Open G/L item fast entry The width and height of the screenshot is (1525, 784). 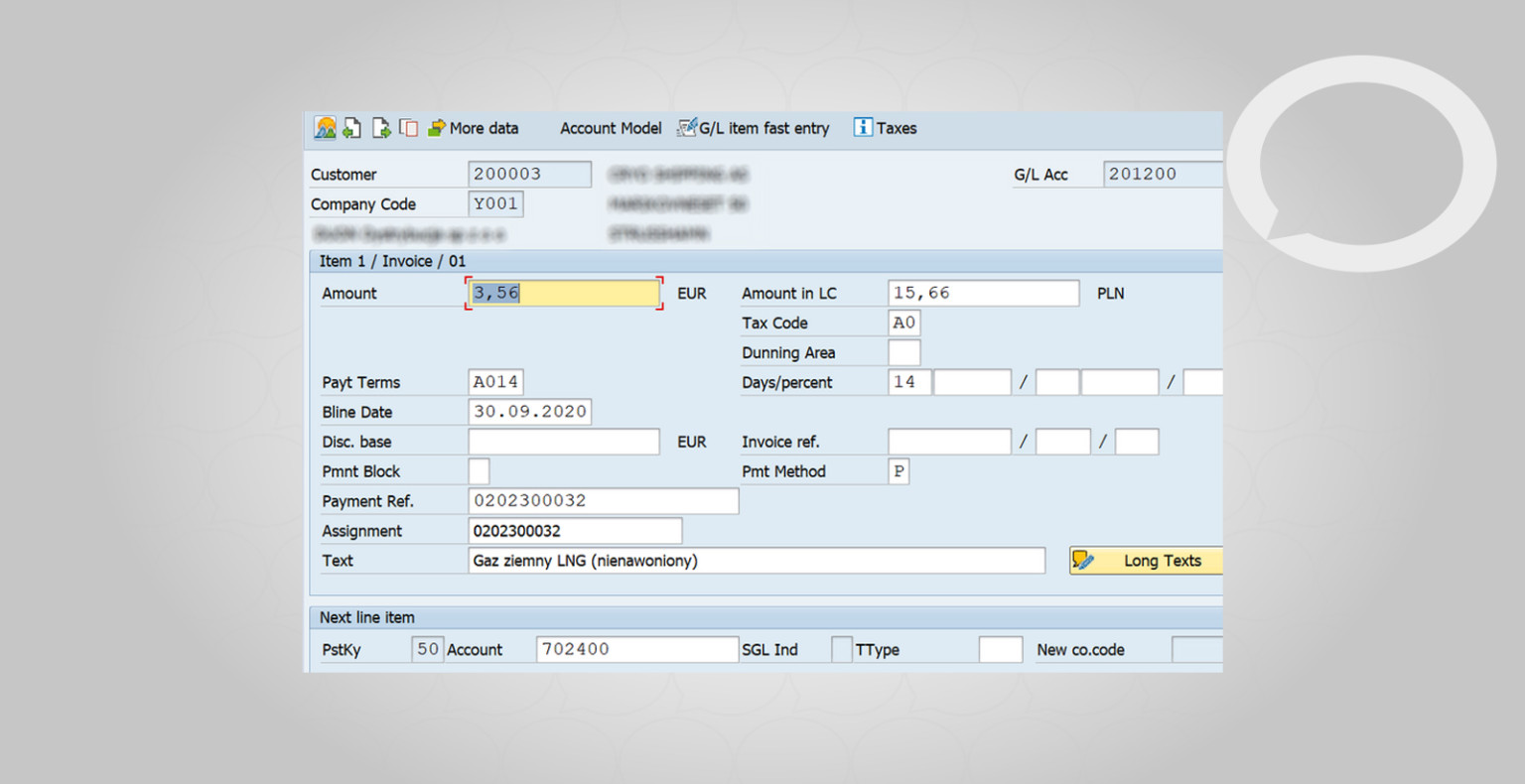pyautogui.click(x=754, y=128)
